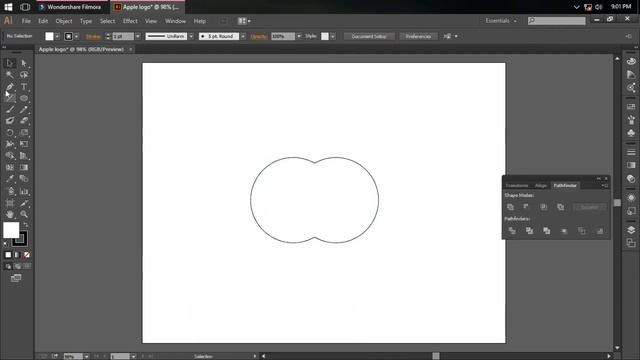640x360 pixels.
Task: Set paint mode to Color
Action: [8, 255]
